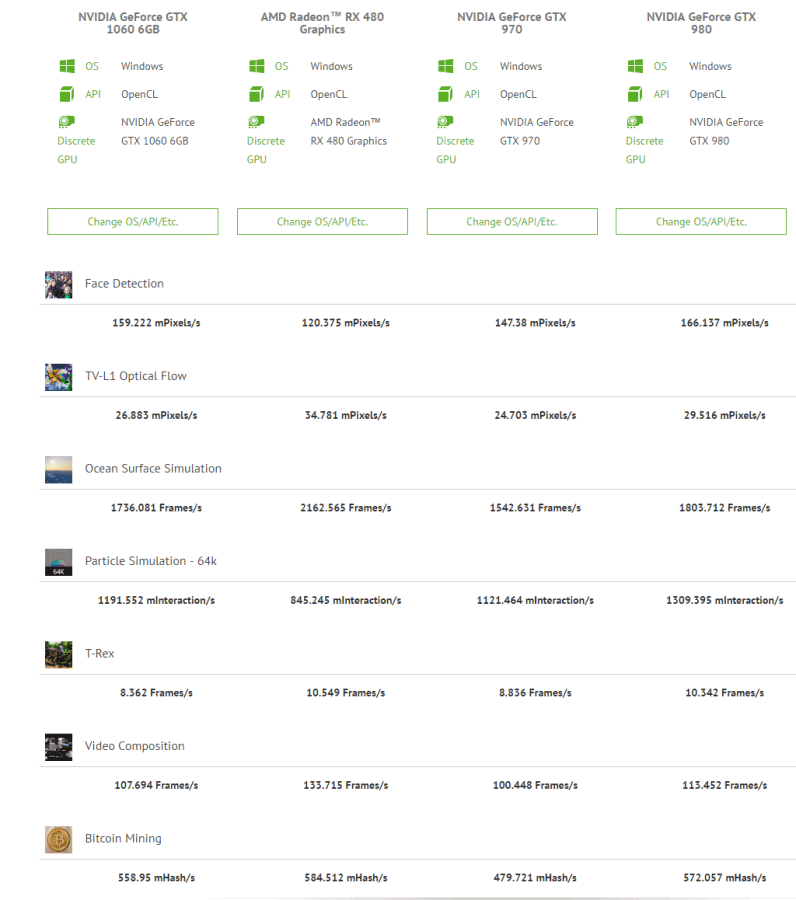796x900 pixels.
Task: Click the Bitcoin Mining coin icon
Action: coord(58,839)
